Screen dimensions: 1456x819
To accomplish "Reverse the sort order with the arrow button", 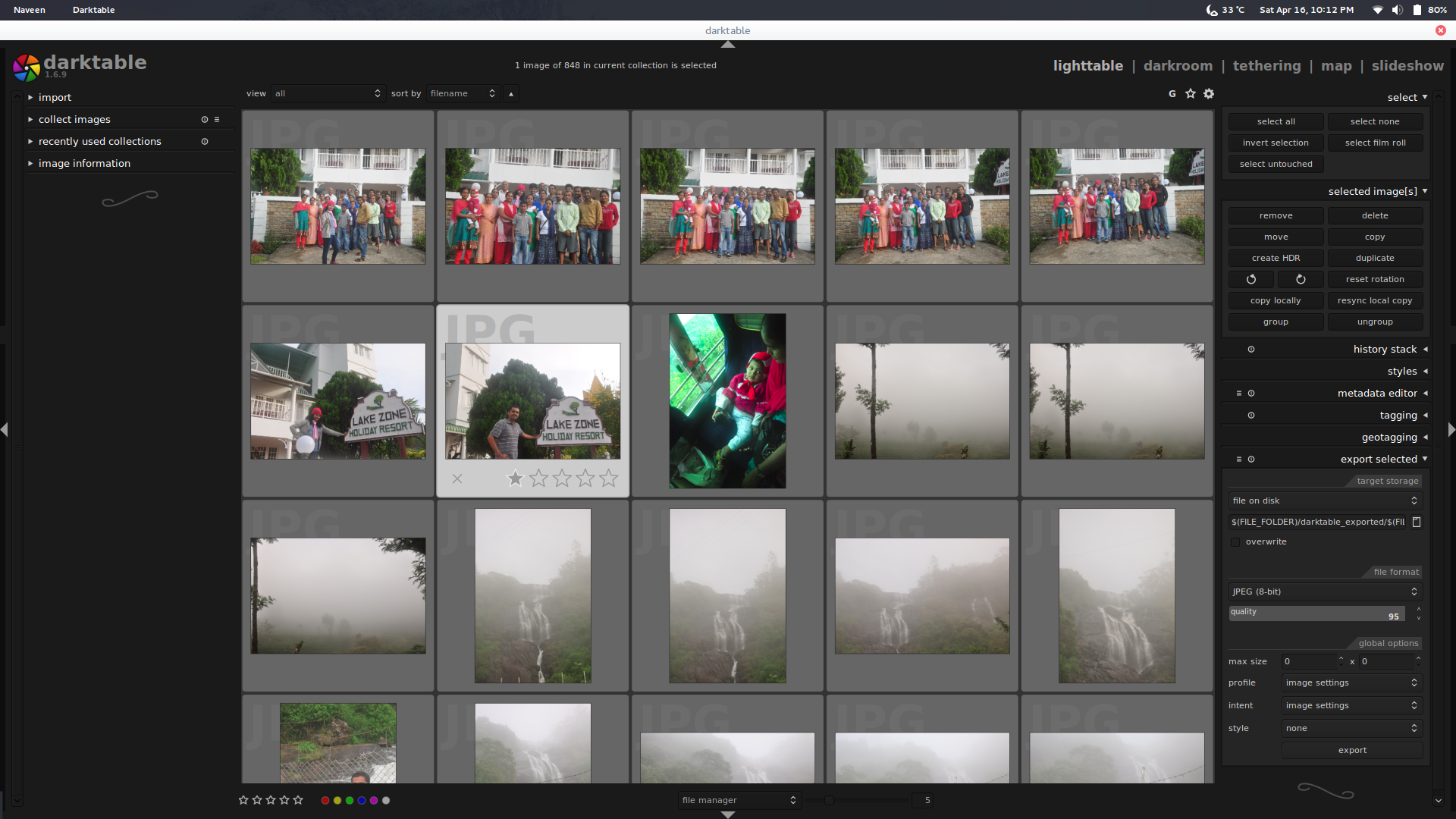I will 511,94.
